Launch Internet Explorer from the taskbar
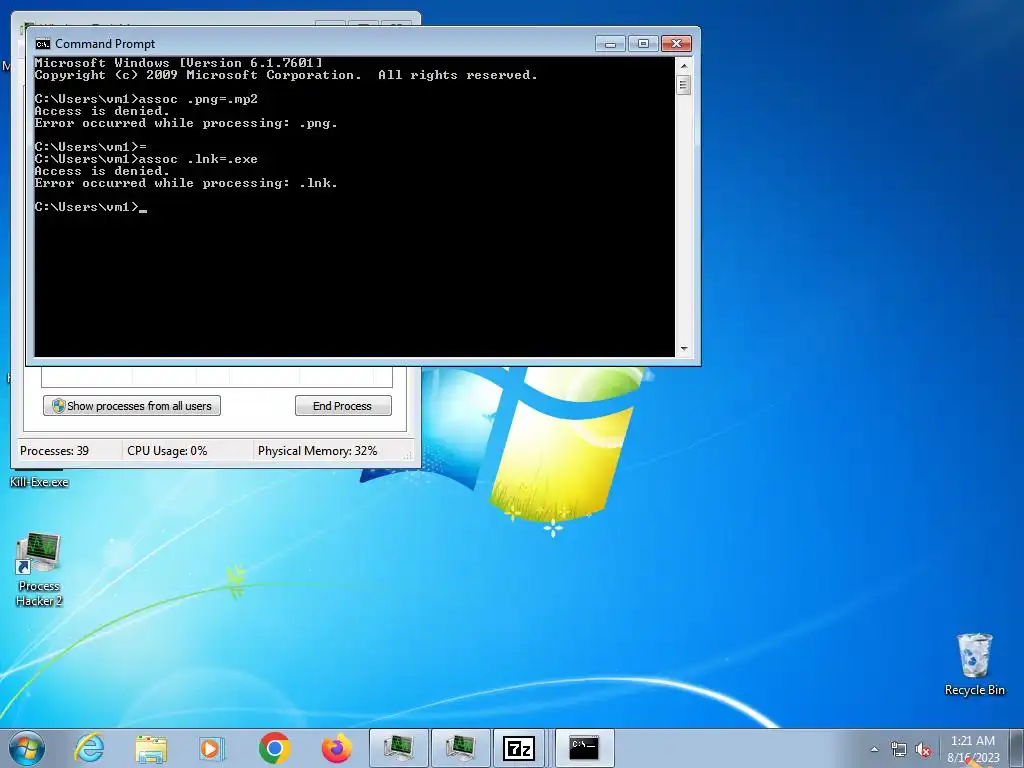Image resolution: width=1024 pixels, height=768 pixels. coord(89,748)
